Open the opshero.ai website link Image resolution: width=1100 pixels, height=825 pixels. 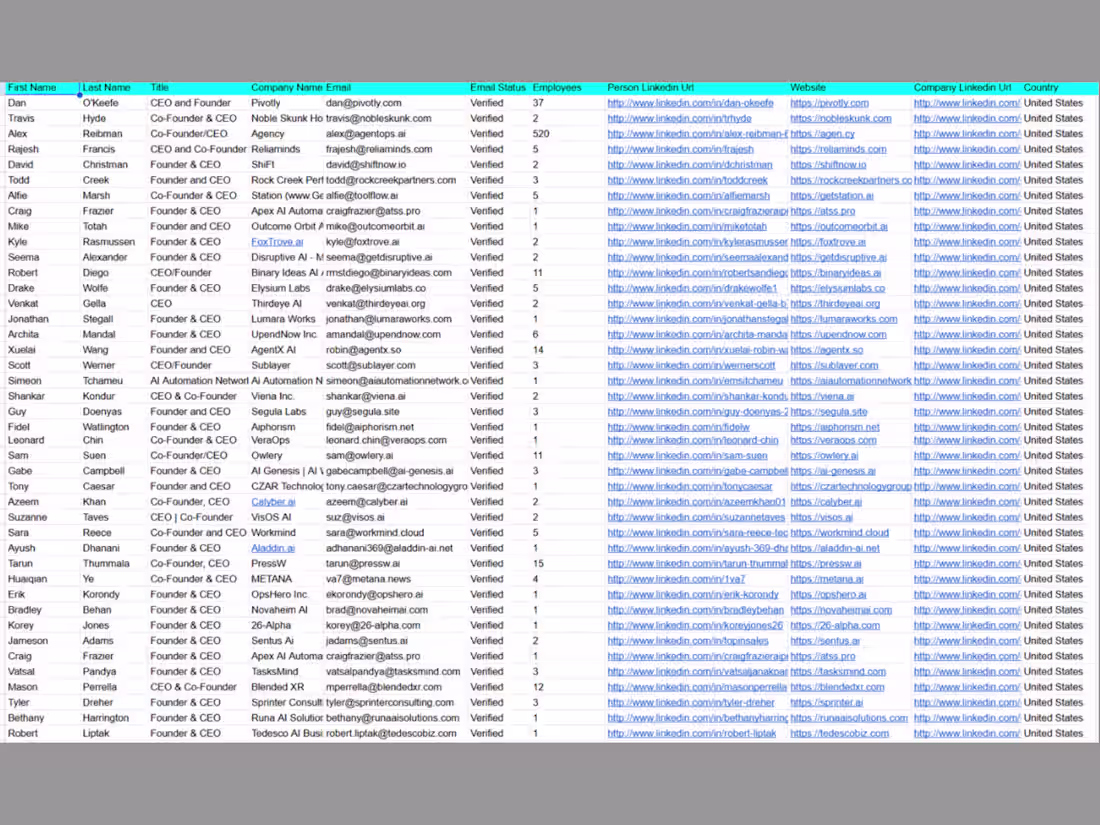pyautogui.click(x=828, y=595)
